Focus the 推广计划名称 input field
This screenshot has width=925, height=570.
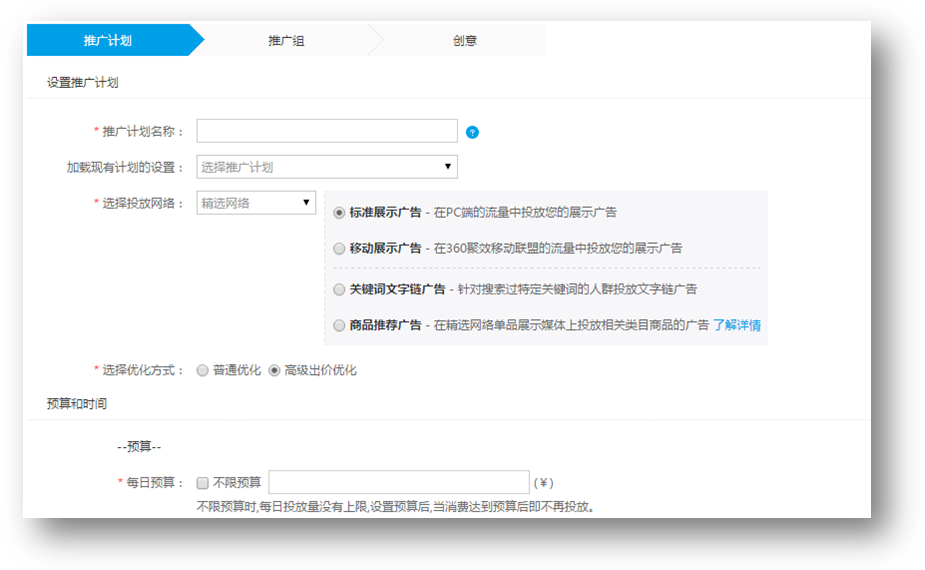327,131
